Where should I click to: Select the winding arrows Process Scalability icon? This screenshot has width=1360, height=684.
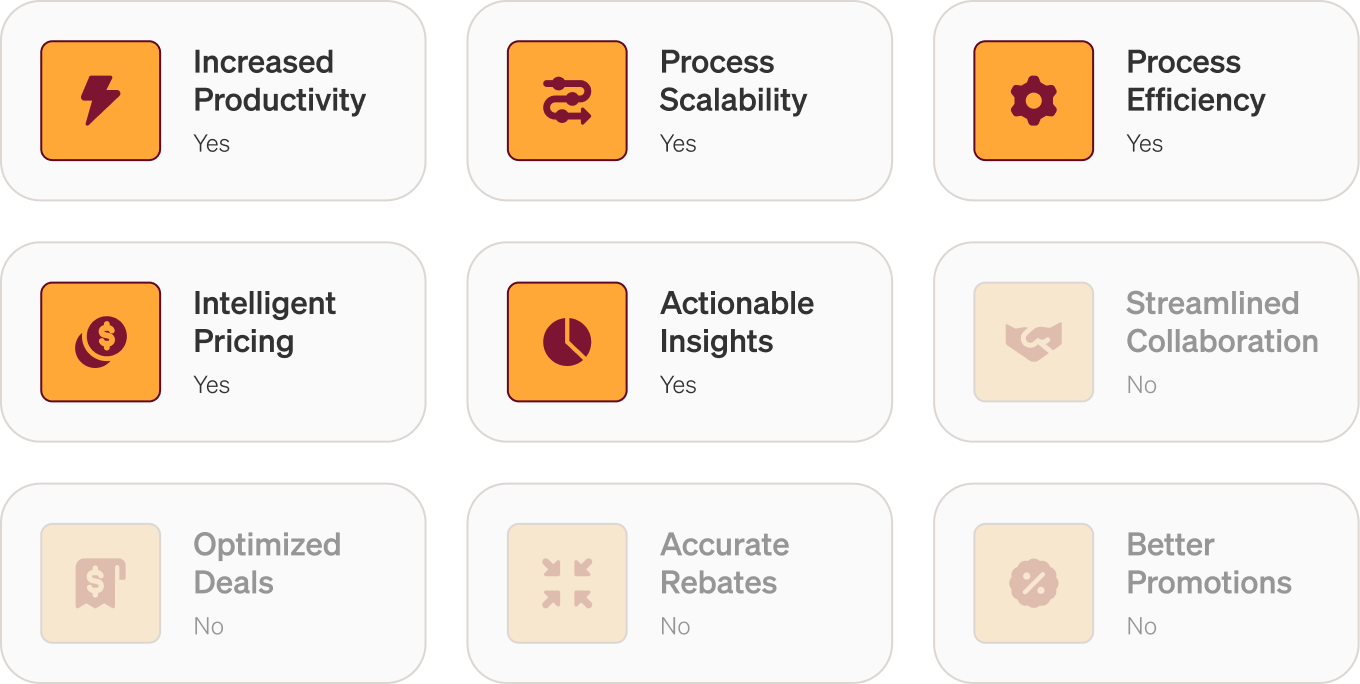(x=567, y=101)
